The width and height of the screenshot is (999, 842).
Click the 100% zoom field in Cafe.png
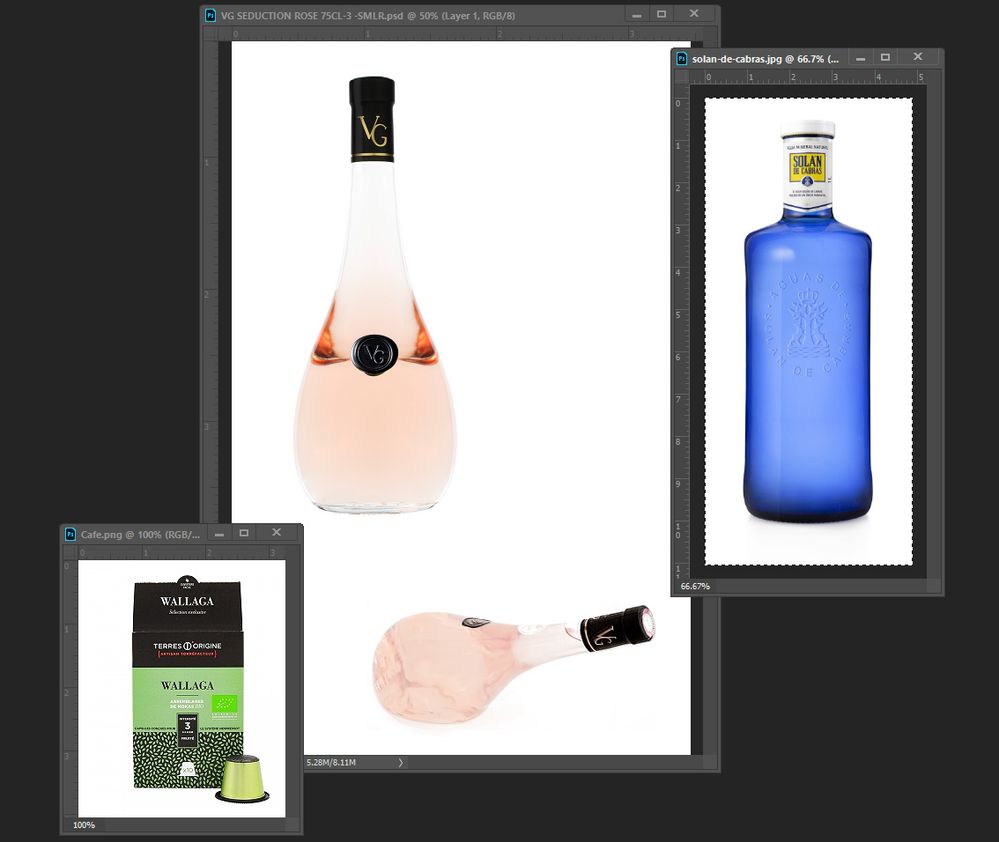click(84, 825)
